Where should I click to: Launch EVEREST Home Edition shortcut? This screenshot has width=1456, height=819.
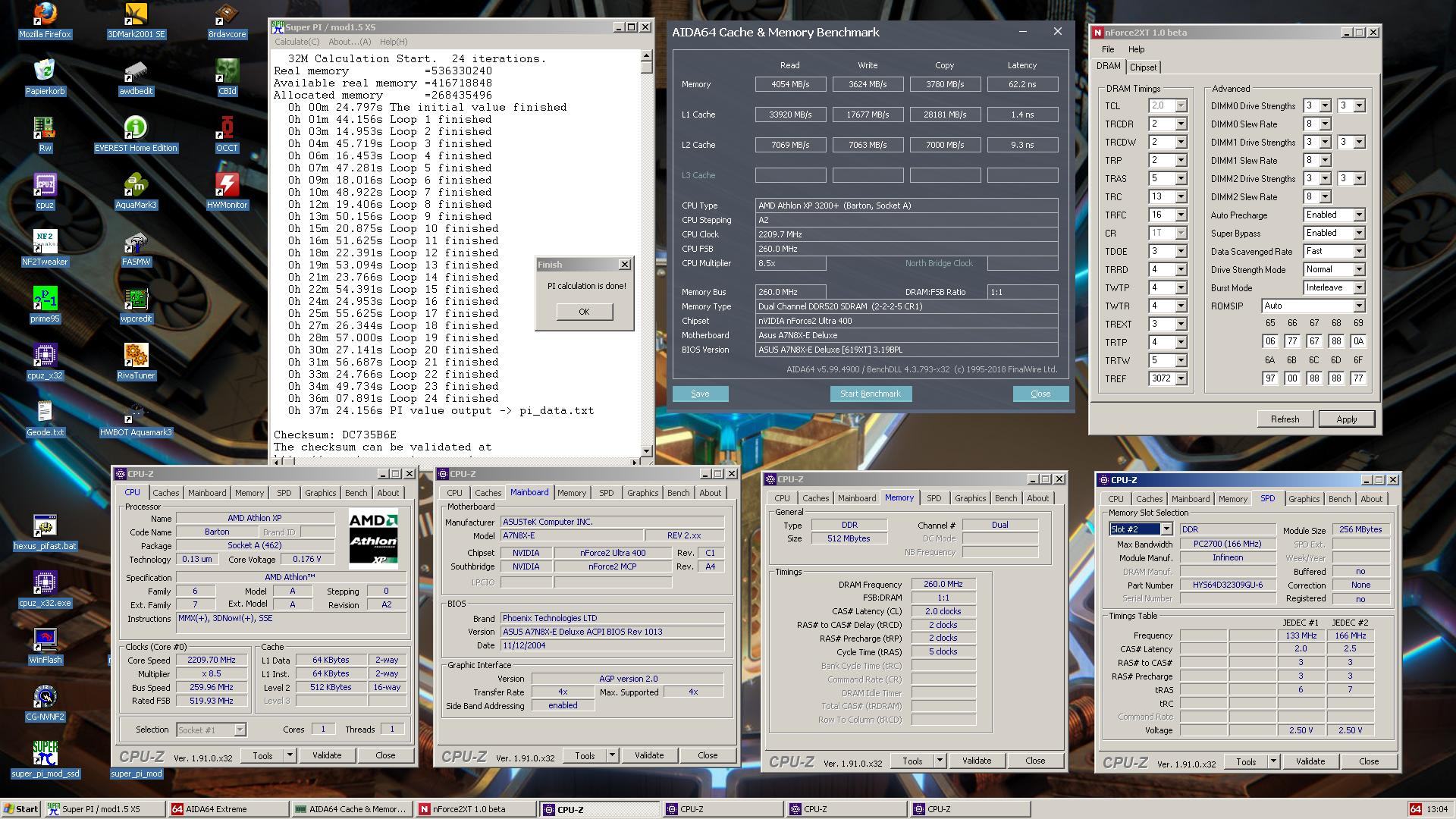pyautogui.click(x=136, y=134)
